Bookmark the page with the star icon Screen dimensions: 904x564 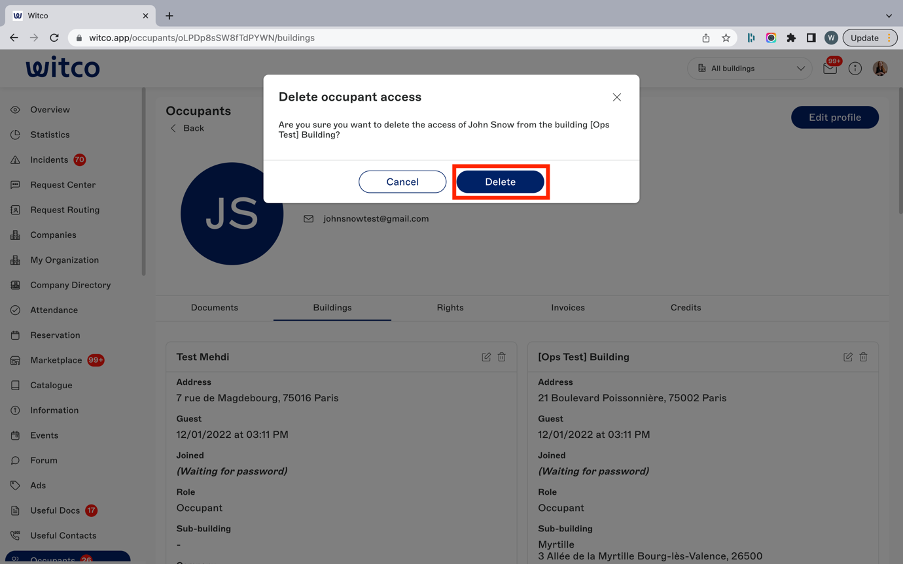[726, 38]
